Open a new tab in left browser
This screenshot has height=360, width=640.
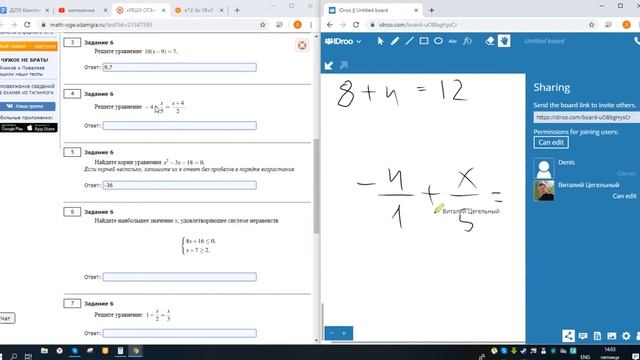pos(237,10)
